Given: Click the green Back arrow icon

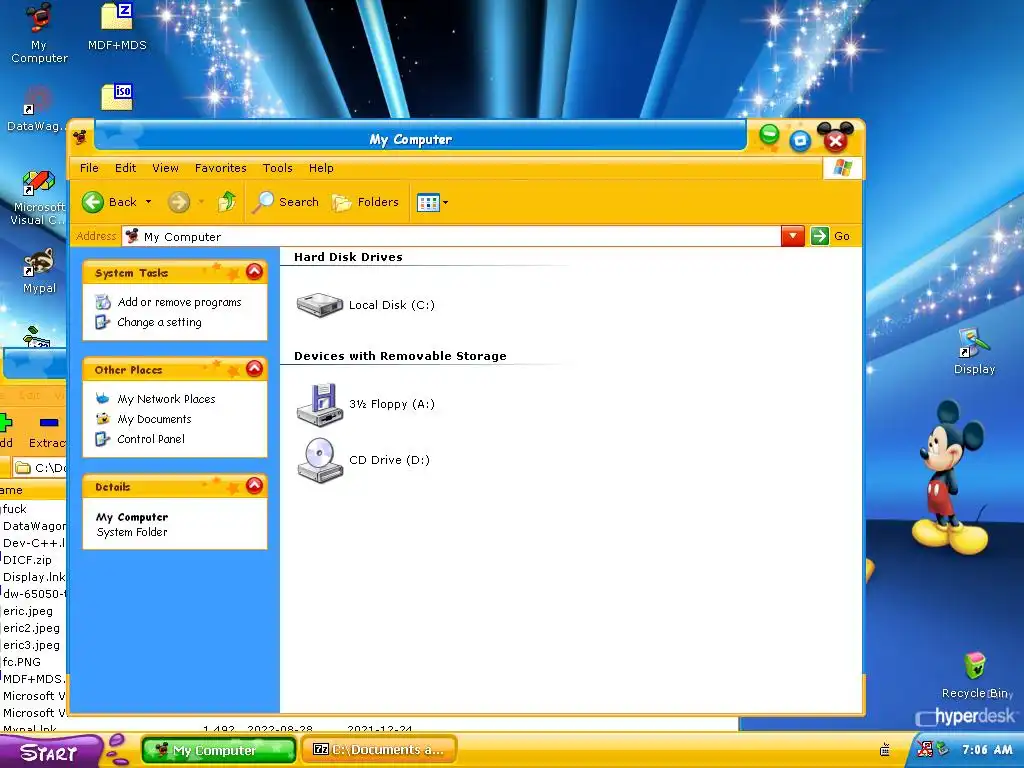Looking at the screenshot, I should [93, 202].
